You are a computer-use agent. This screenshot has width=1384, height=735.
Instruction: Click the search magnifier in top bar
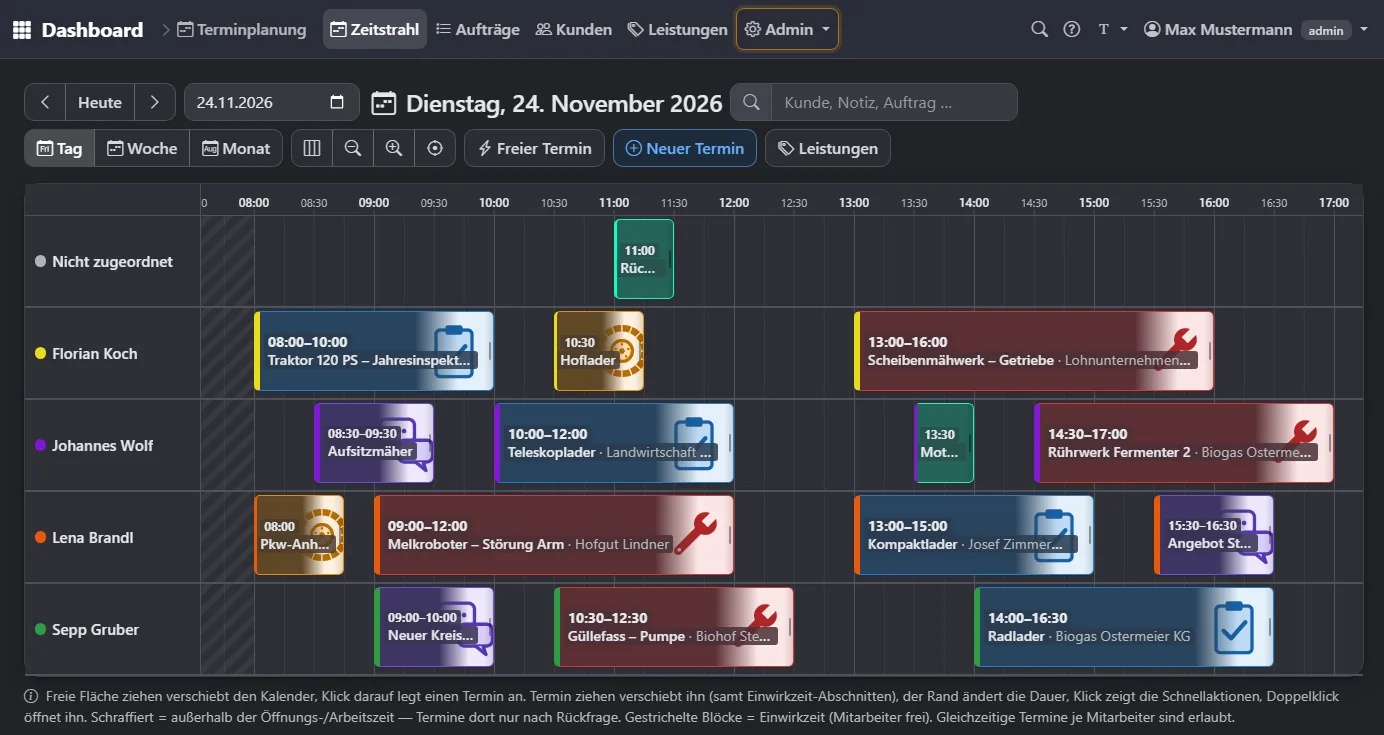(x=1040, y=30)
